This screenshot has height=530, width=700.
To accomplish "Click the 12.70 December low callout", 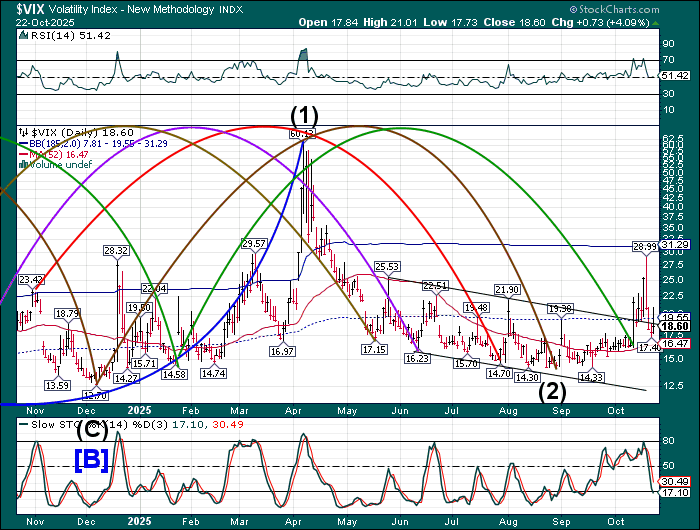I will pyautogui.click(x=94, y=396).
